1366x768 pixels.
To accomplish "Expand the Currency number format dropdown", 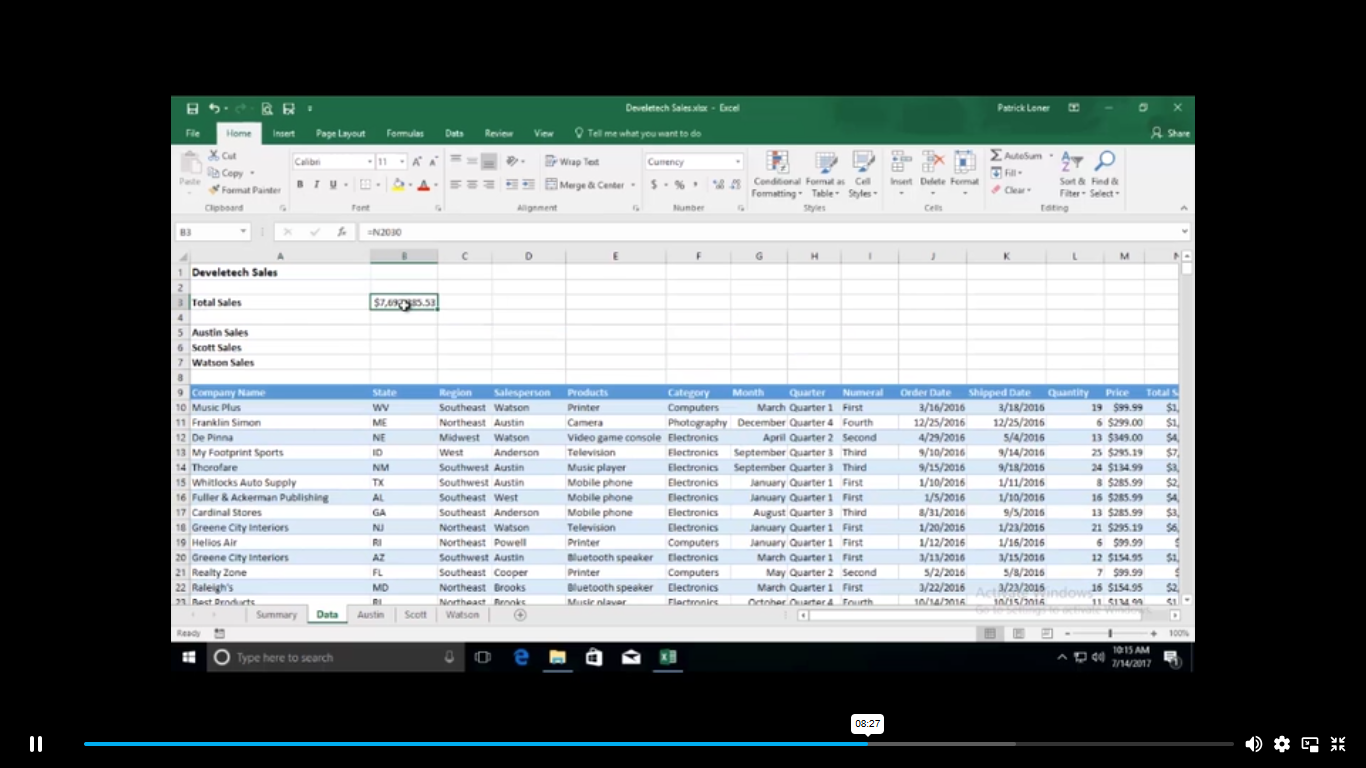I will coord(738,162).
